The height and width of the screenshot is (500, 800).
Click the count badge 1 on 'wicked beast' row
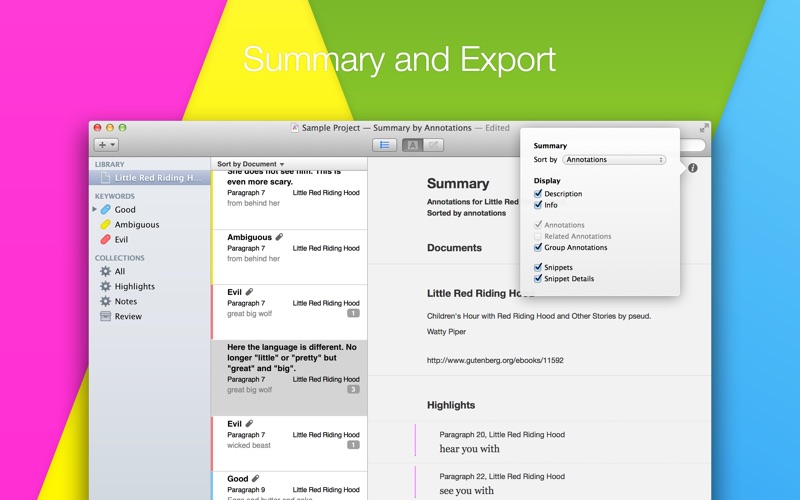pyautogui.click(x=353, y=445)
